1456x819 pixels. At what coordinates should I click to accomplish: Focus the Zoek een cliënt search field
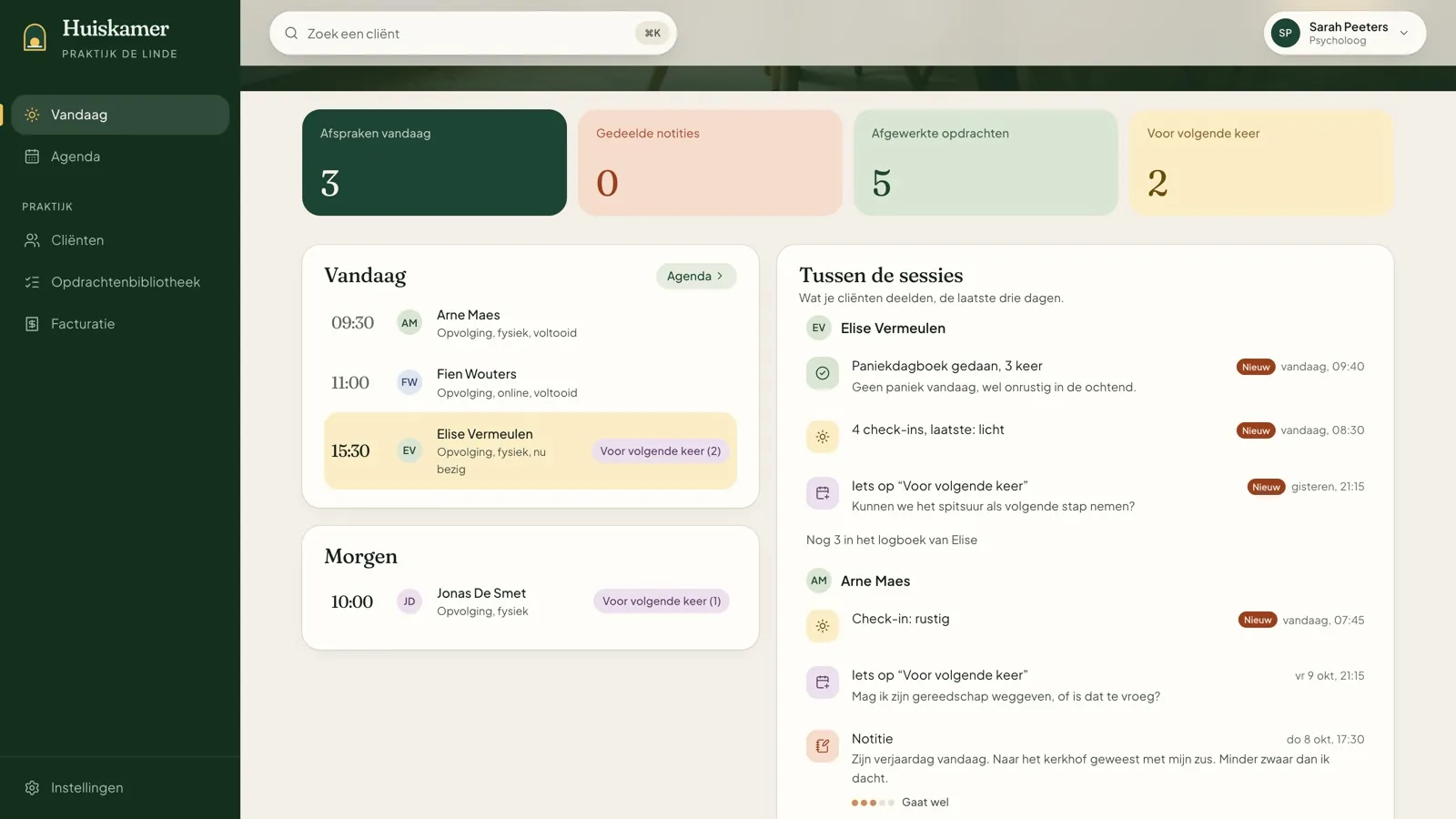click(x=473, y=34)
